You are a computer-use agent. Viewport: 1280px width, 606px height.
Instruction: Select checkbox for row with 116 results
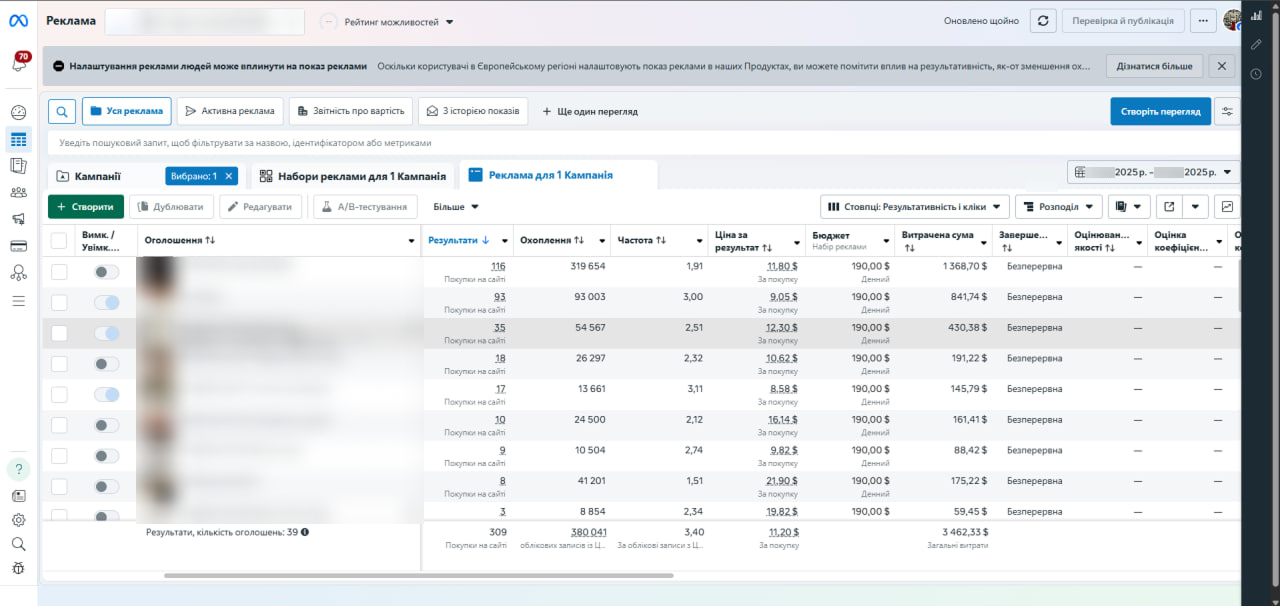click(59, 272)
